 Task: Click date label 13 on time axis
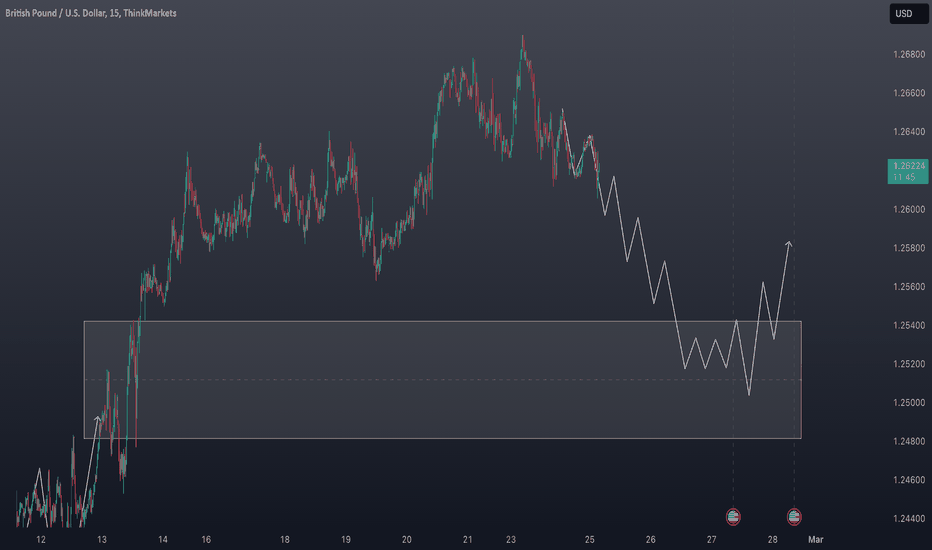pyautogui.click(x=102, y=540)
